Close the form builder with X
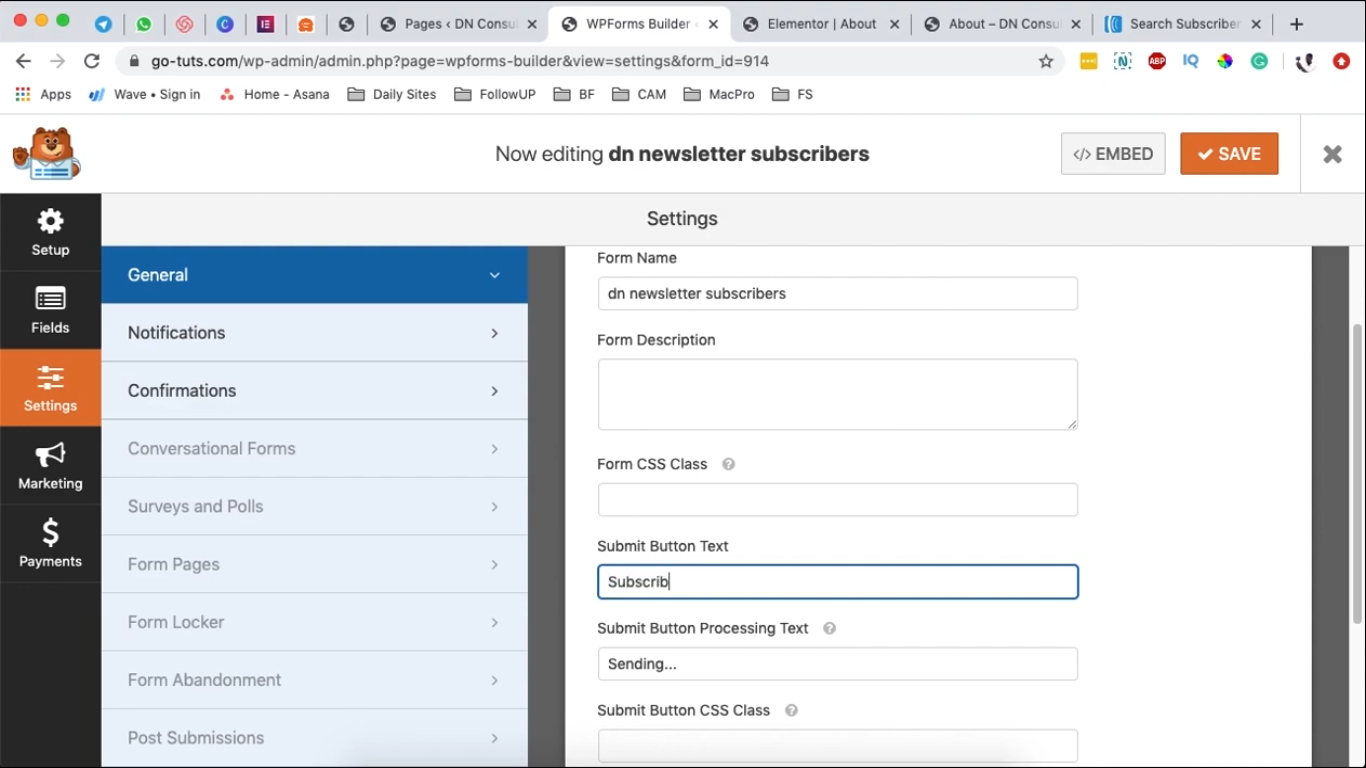 1332,154
